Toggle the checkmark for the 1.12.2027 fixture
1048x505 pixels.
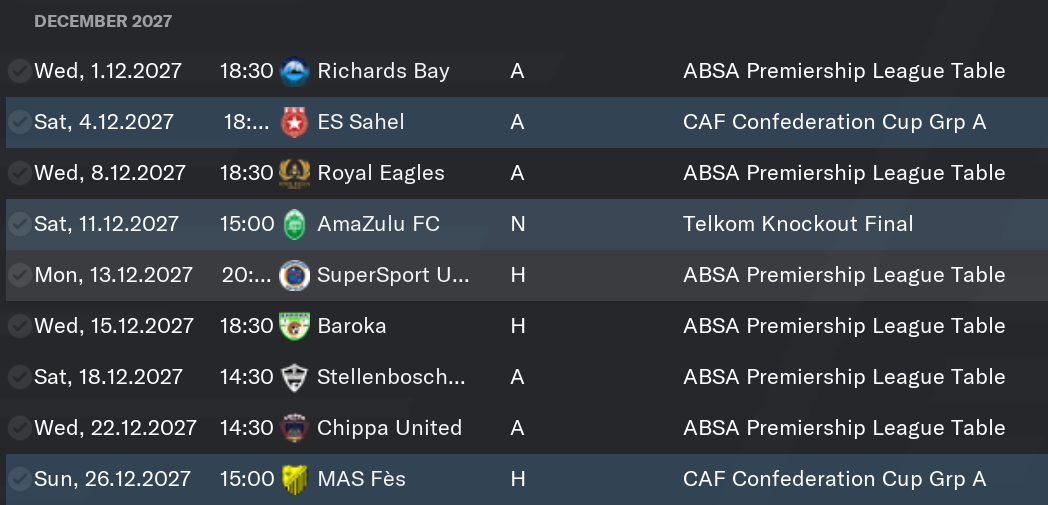[x=19, y=71]
